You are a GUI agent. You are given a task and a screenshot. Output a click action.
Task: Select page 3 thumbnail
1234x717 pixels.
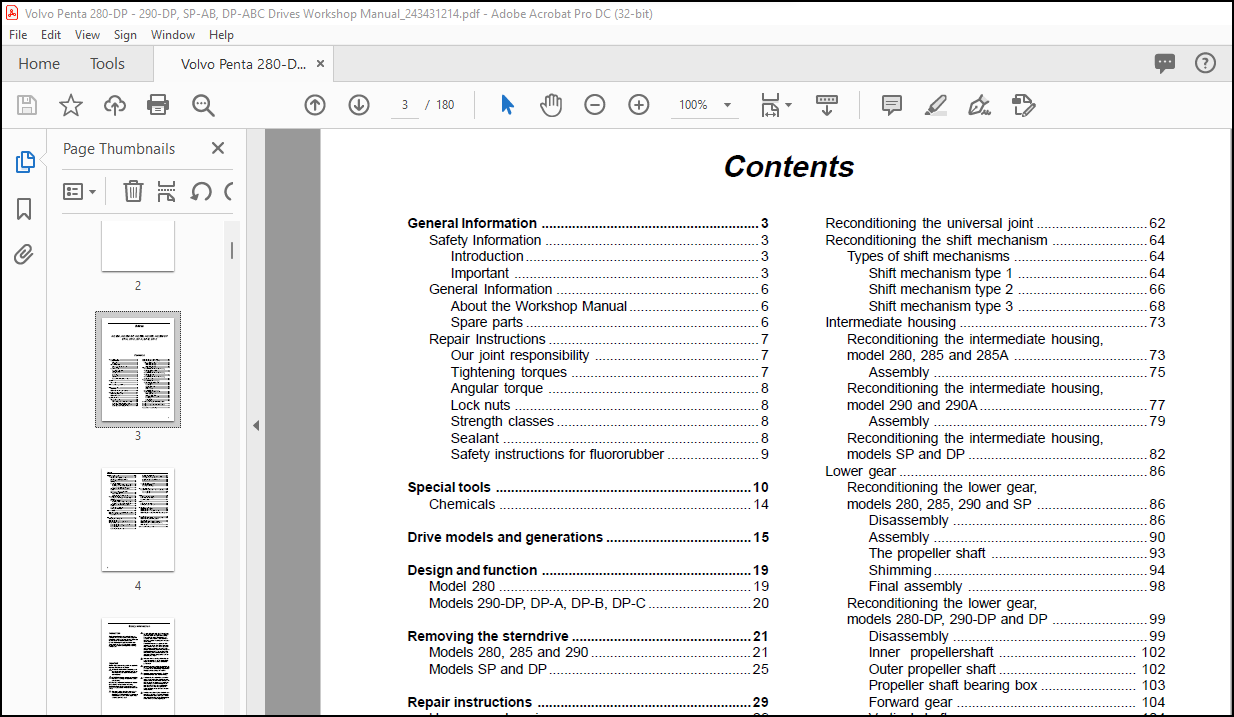point(138,369)
